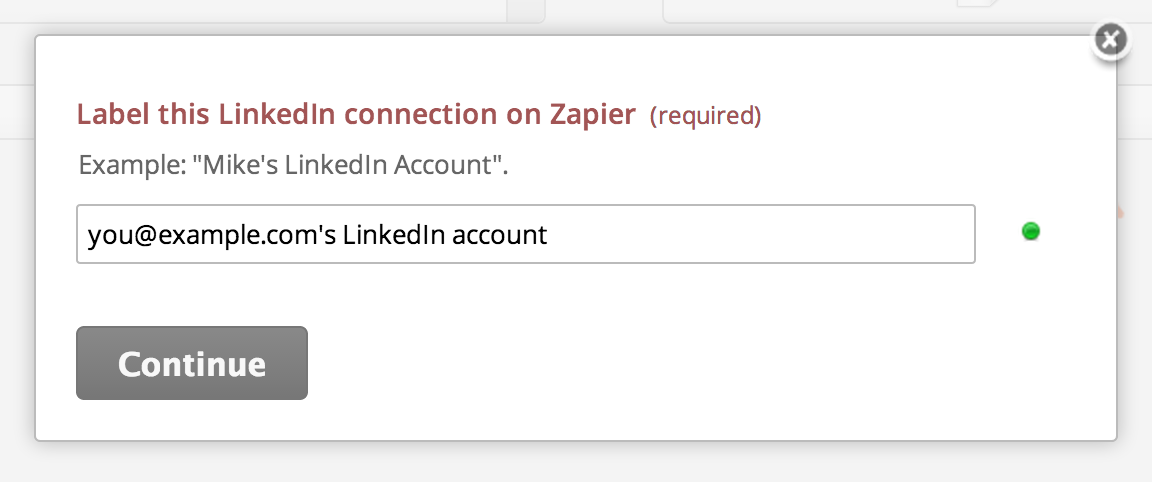Click the word 'Label' in the title
This screenshot has height=482, width=1152.
tap(110, 115)
